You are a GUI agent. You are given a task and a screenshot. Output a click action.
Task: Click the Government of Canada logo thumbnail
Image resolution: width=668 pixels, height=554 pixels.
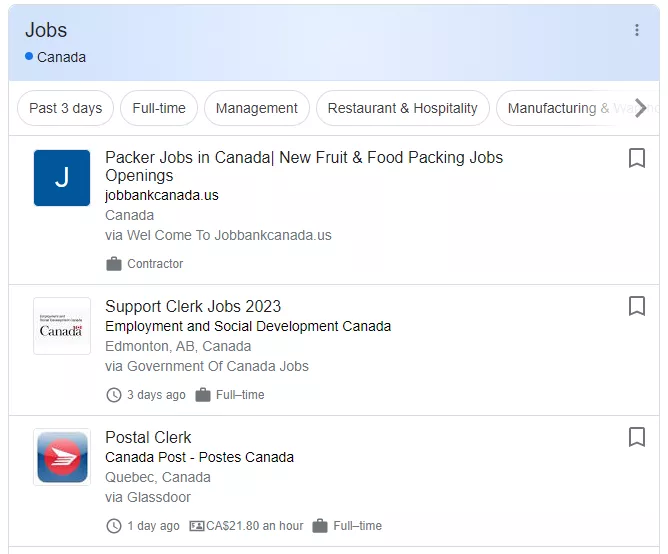62,326
